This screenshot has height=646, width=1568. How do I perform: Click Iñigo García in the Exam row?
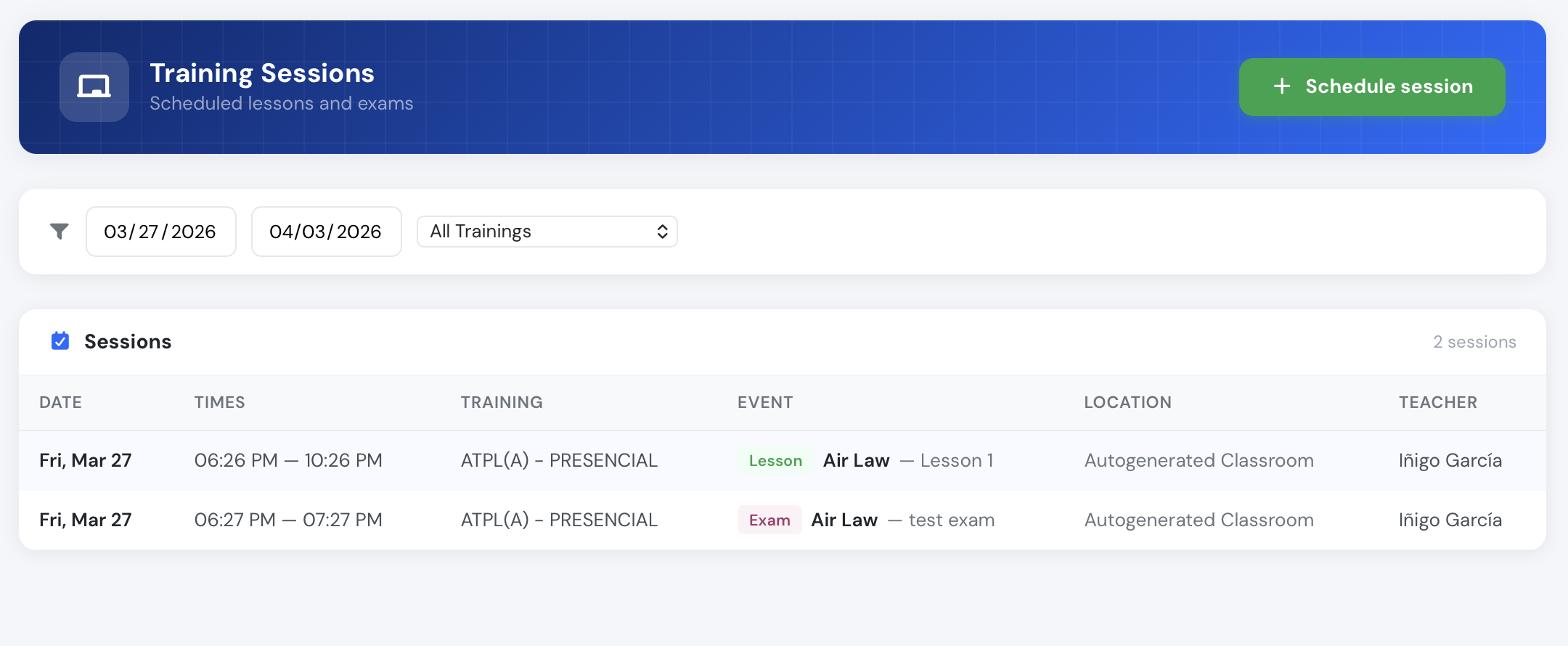click(x=1450, y=520)
